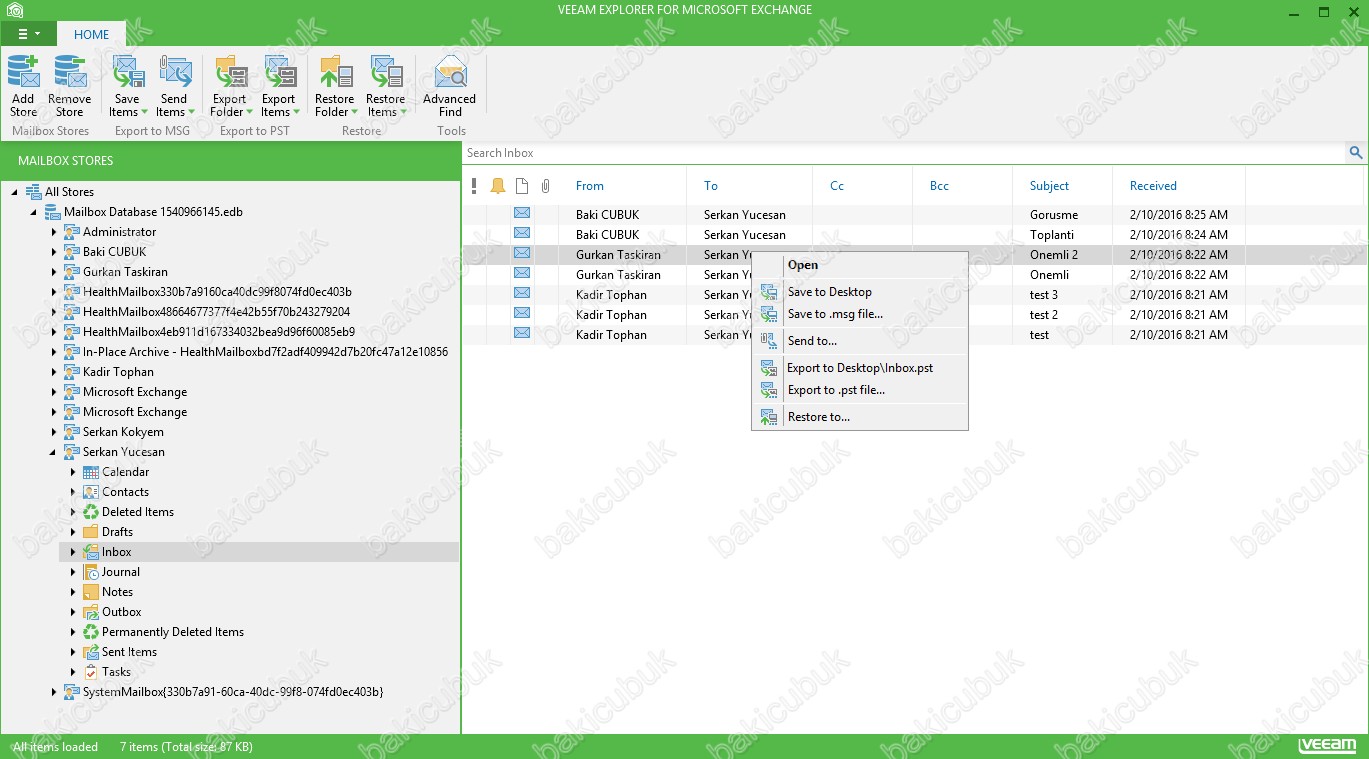The image size is (1369, 759).
Task: Select the Permanently Deleted Items folder
Action: point(172,632)
